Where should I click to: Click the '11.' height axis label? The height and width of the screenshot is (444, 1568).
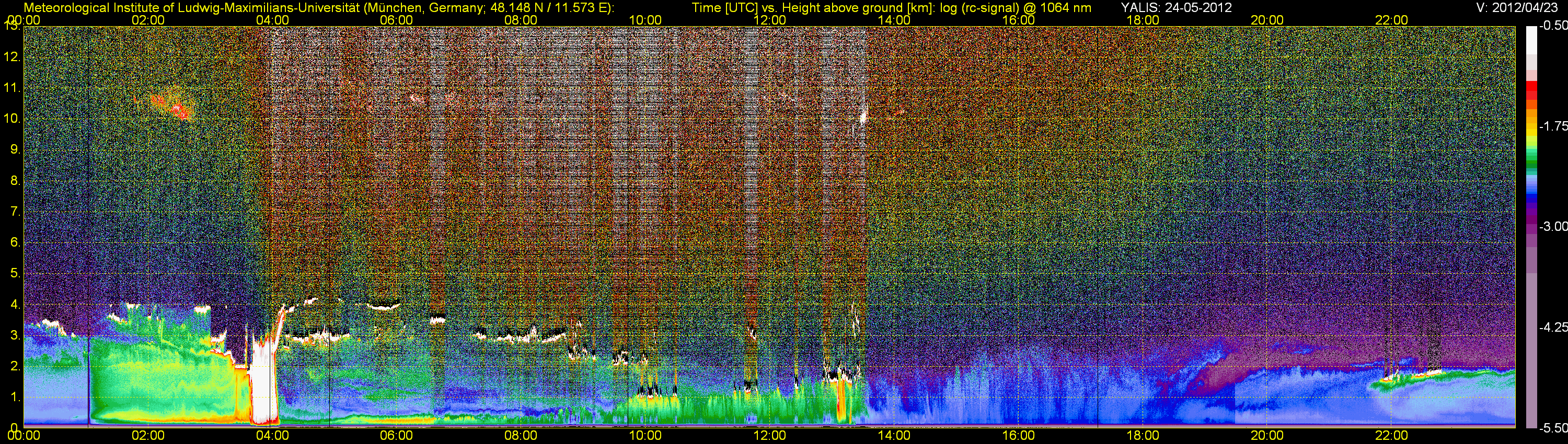[12, 88]
